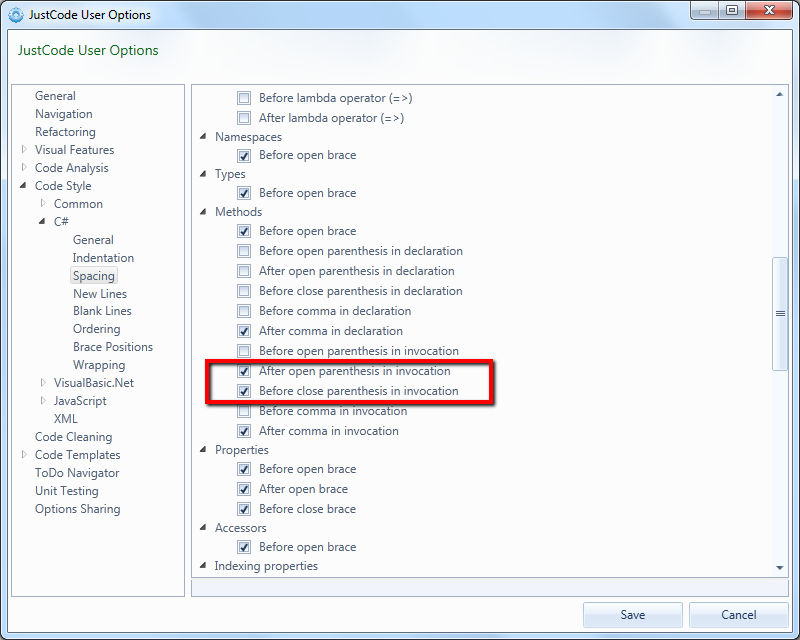Collapse the Methods group
Image resolution: width=800 pixels, height=640 pixels.
pyautogui.click(x=203, y=212)
